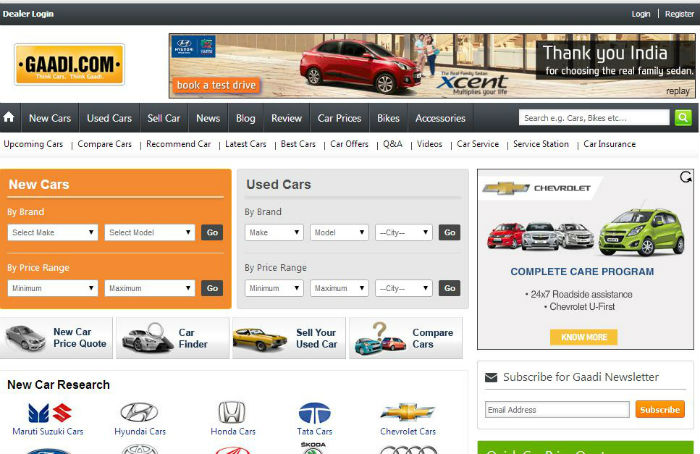Open the Used Cars City dropdown by brand
Screen dimensions: 700x454
click(x=404, y=232)
